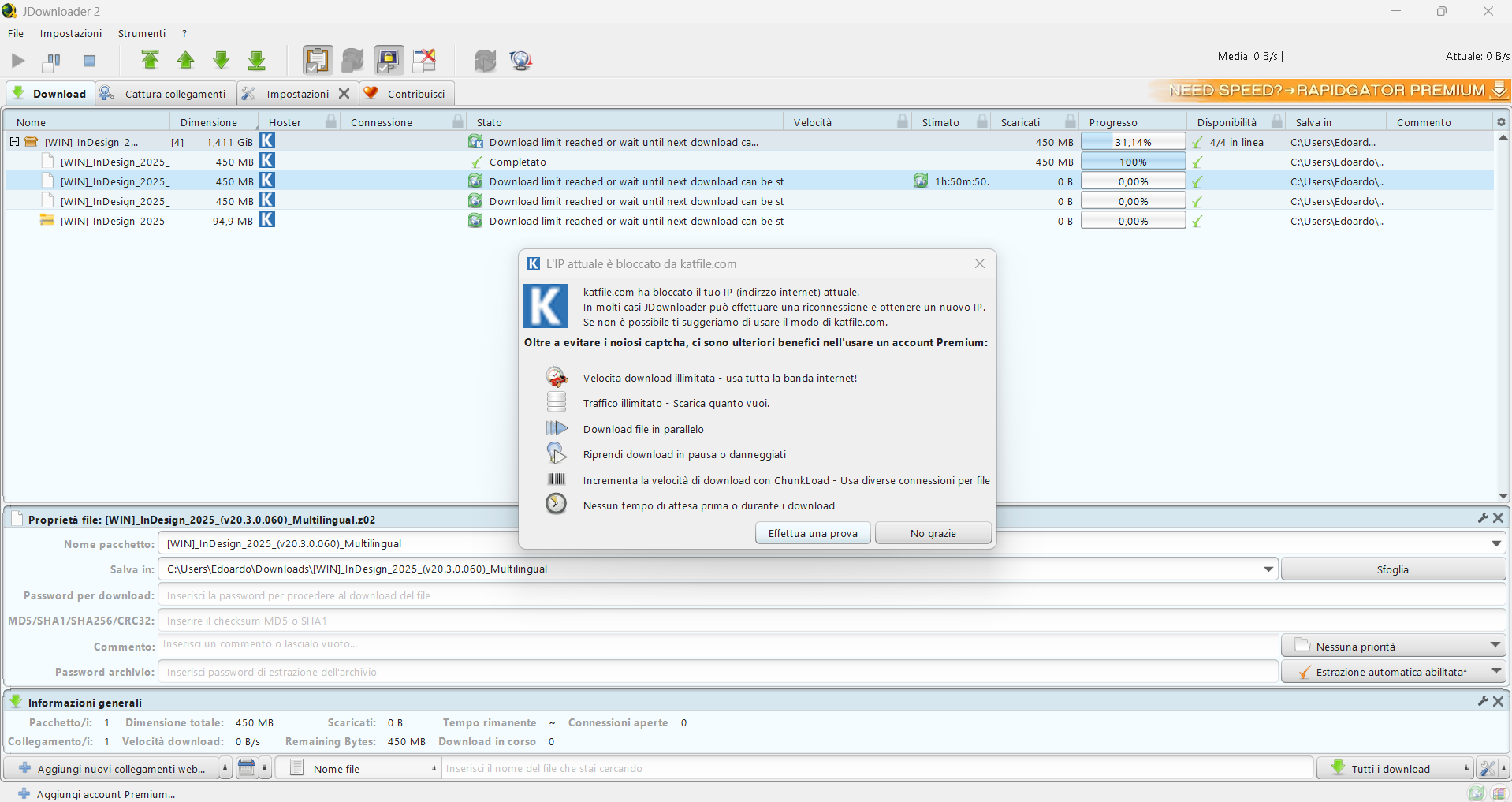Click the katfile K icon in package row
This screenshot has width=1512, height=802.
(267, 141)
